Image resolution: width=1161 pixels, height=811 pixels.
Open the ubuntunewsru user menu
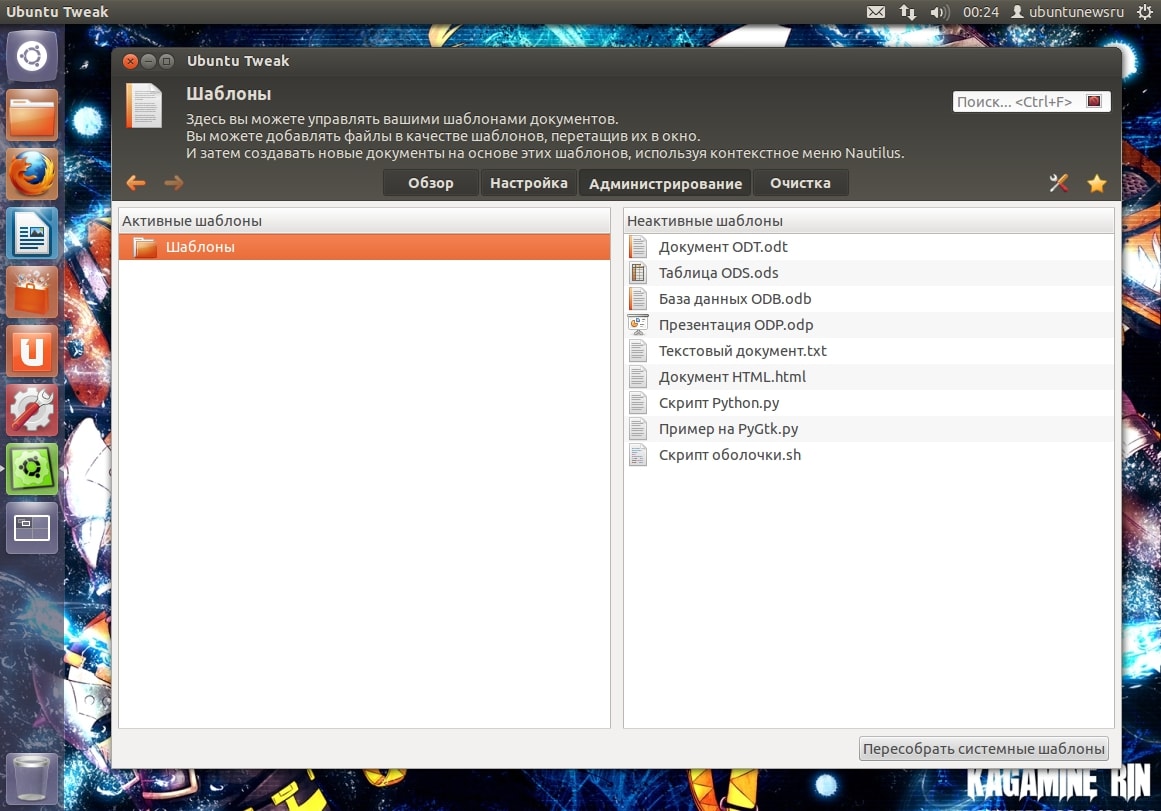pos(1067,12)
